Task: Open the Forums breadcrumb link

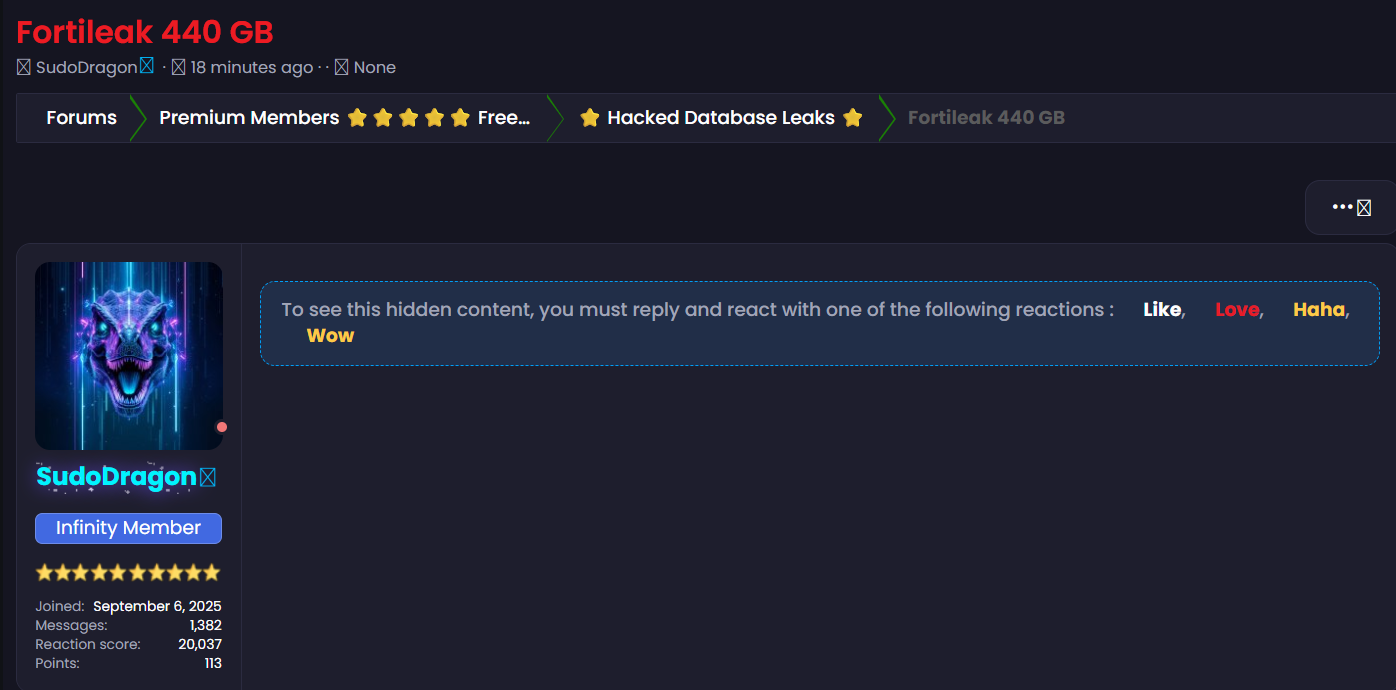Action: coord(81,118)
